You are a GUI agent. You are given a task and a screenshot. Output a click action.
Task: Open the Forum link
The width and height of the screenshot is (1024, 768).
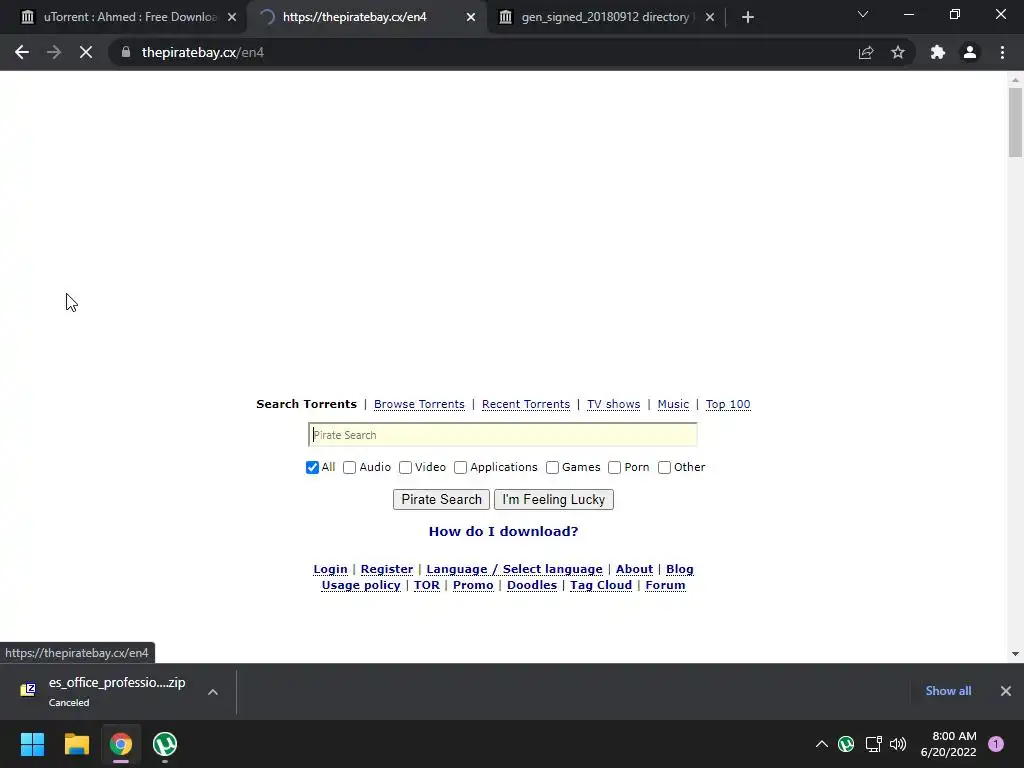pos(665,586)
